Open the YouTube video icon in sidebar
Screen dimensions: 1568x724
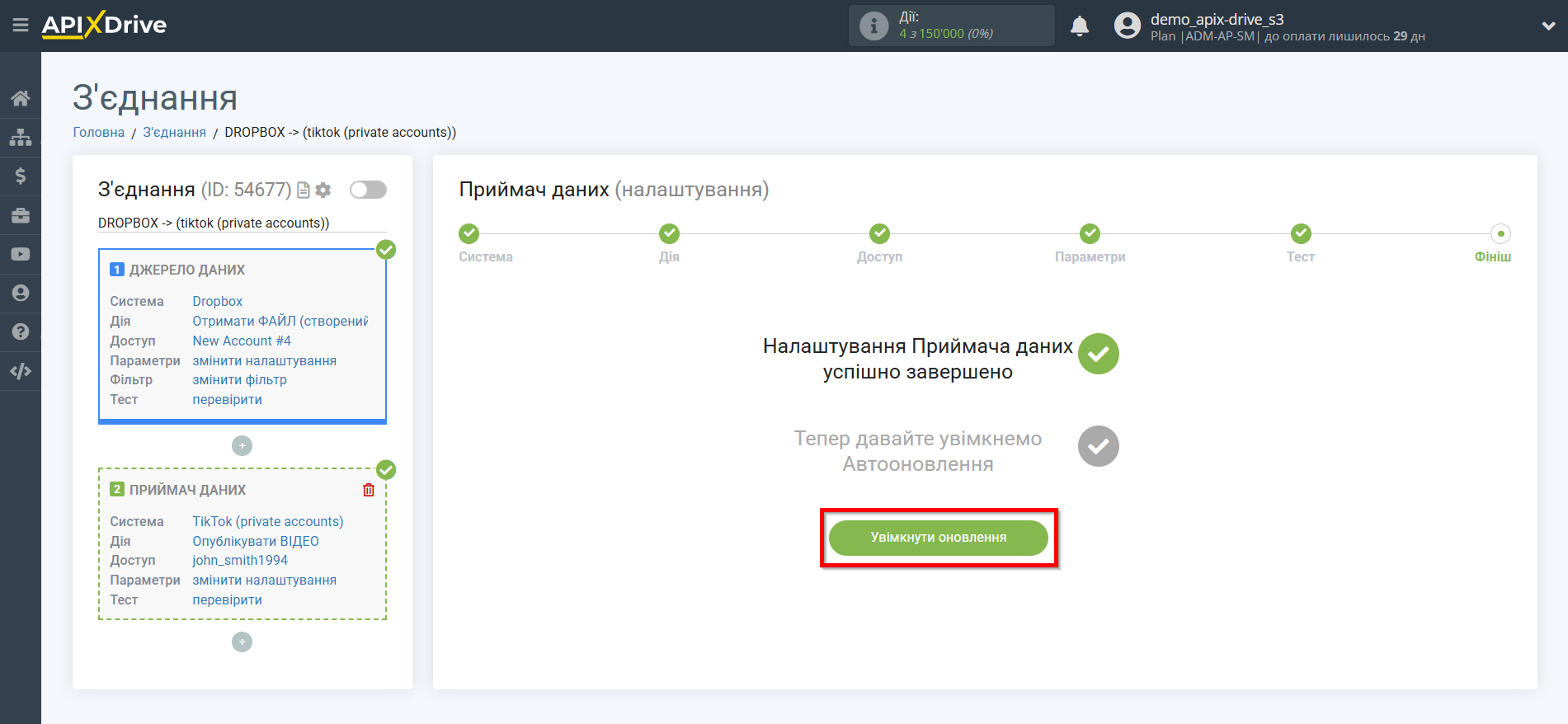[21, 254]
